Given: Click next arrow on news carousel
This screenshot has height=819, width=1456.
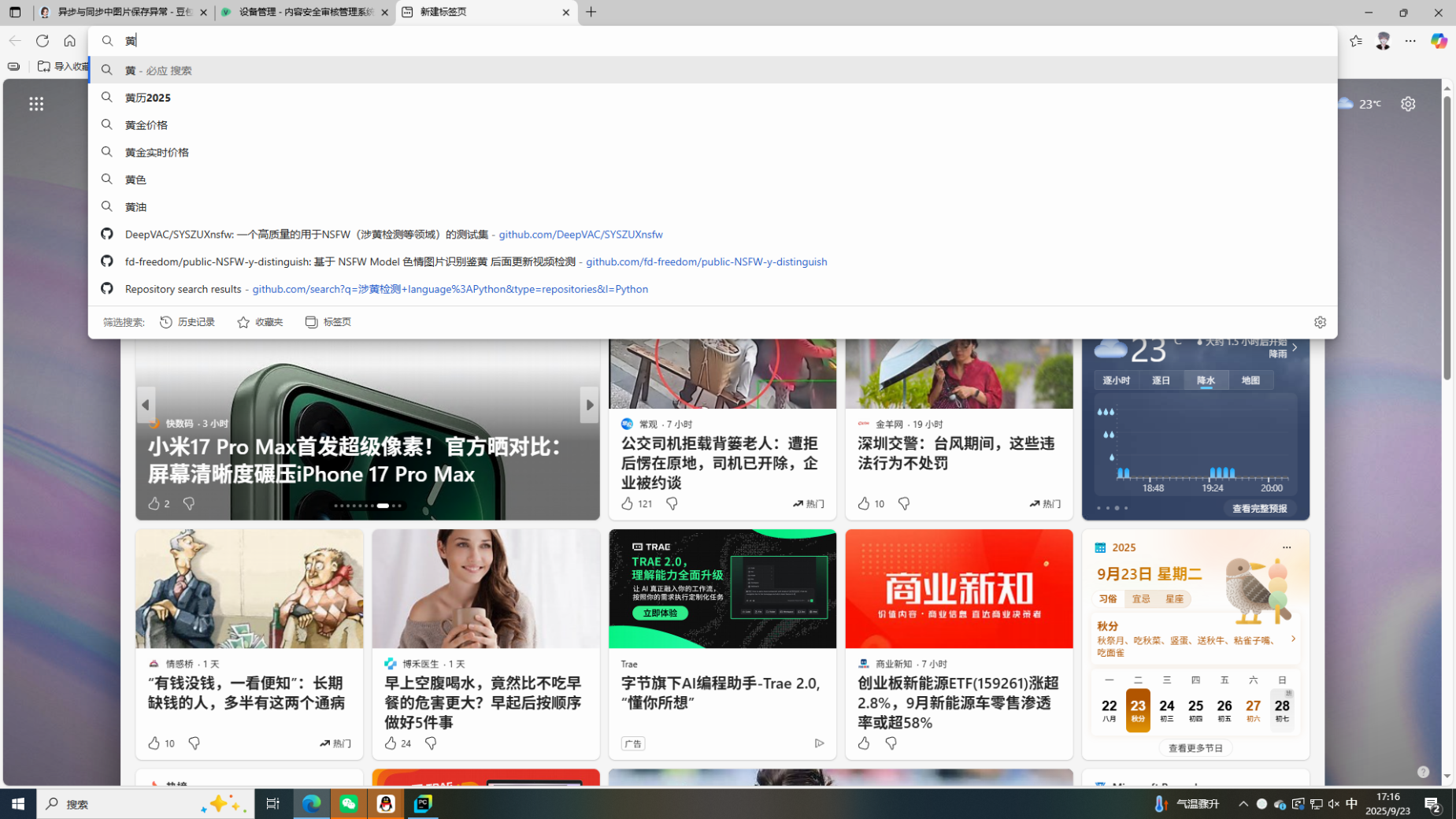Looking at the screenshot, I should pyautogui.click(x=589, y=405).
